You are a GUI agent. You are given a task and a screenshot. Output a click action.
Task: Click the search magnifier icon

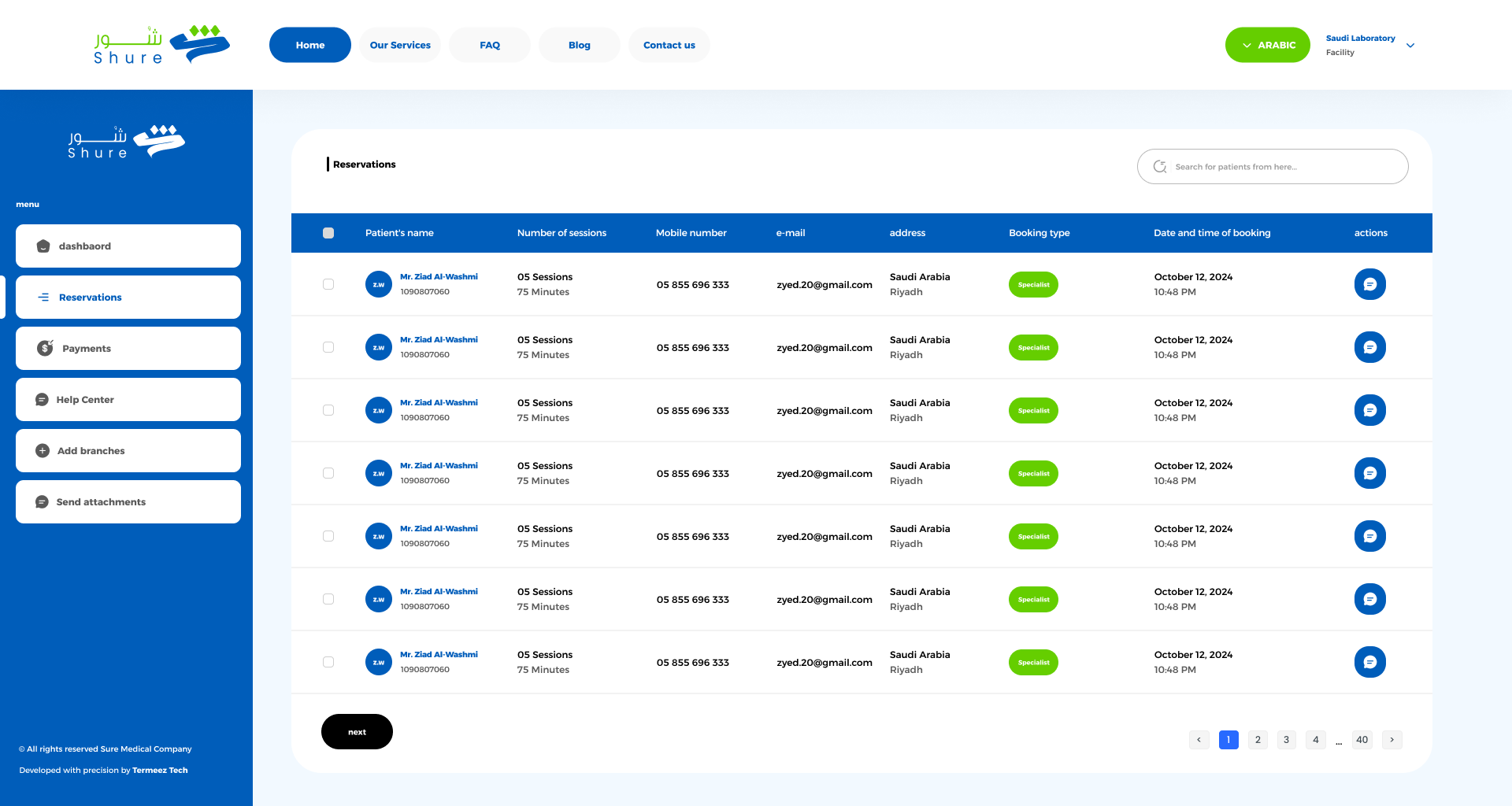coord(1160,167)
